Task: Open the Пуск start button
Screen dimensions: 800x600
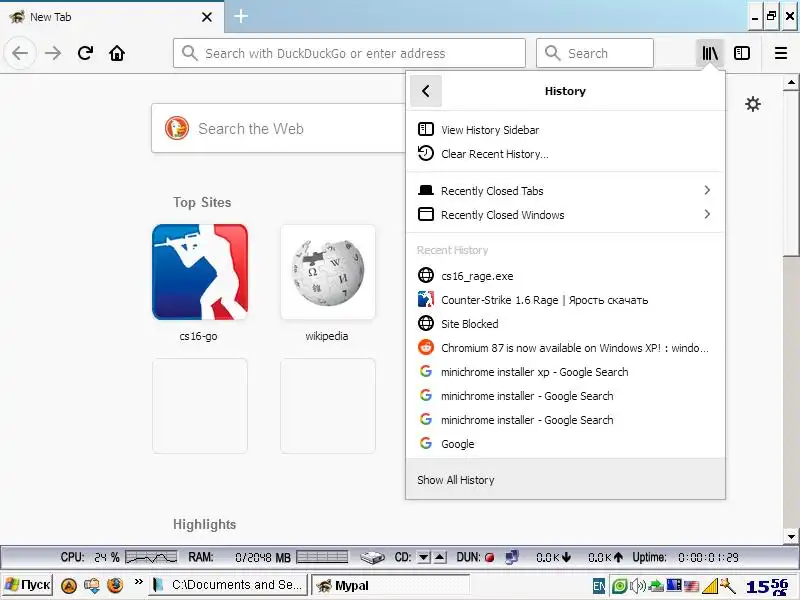Action: 28,585
